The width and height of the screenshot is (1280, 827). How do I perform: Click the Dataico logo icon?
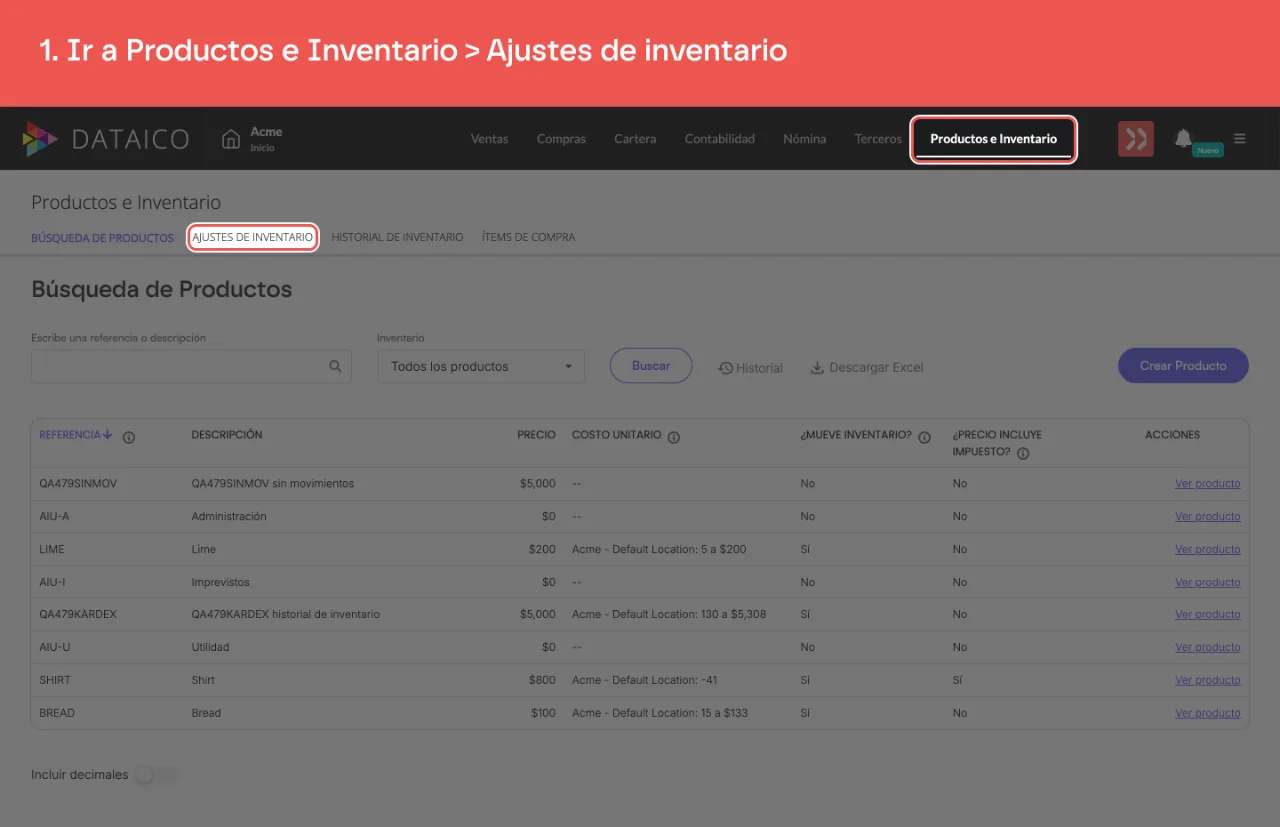coord(41,139)
